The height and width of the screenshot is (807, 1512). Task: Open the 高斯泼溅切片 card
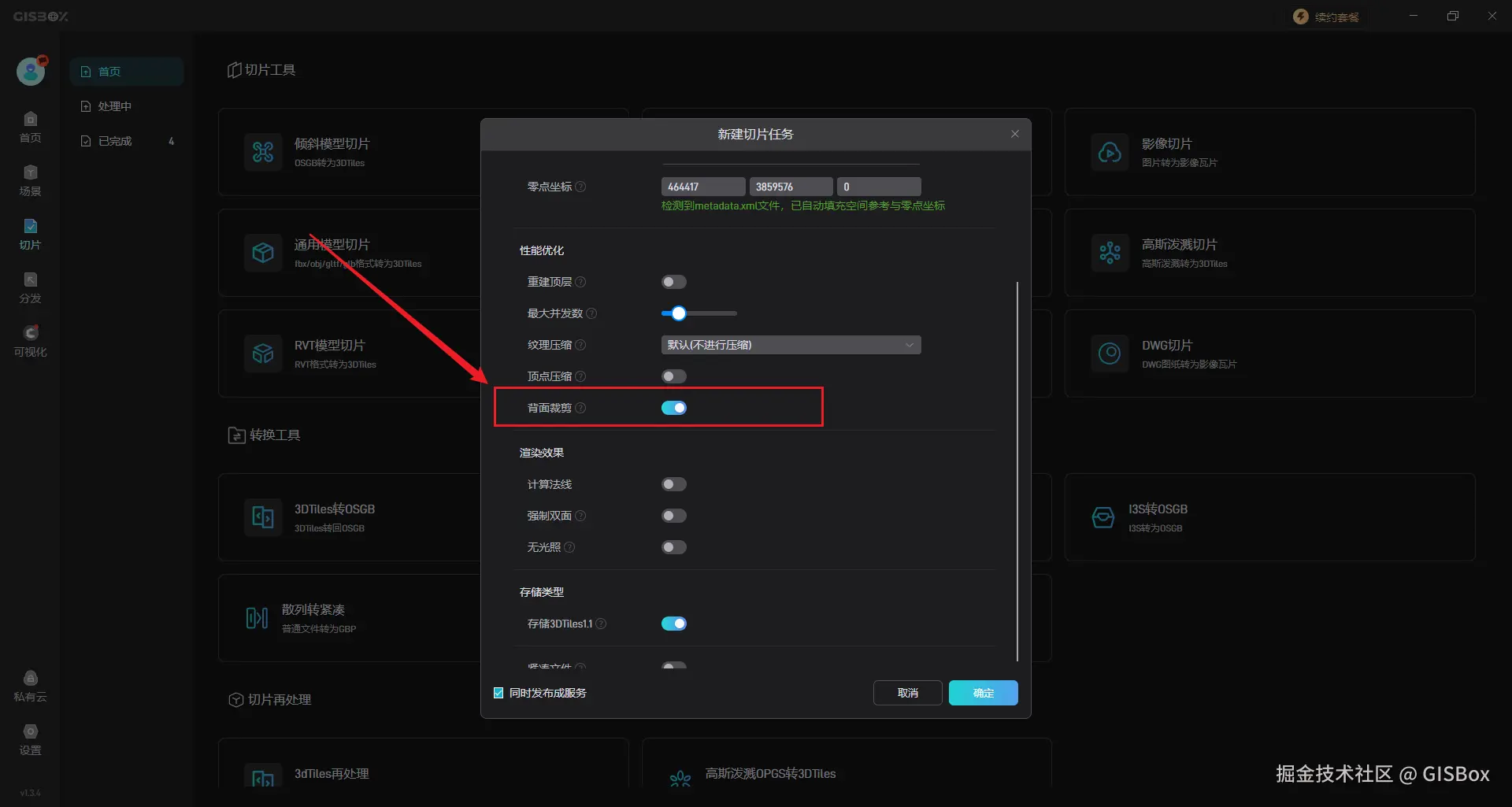point(1269,253)
